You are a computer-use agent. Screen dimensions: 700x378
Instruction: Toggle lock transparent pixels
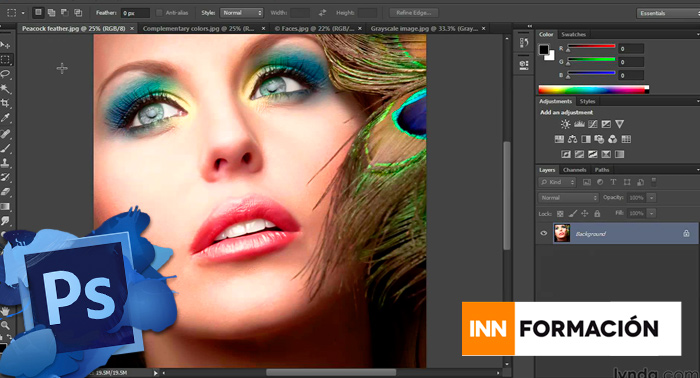click(x=560, y=214)
